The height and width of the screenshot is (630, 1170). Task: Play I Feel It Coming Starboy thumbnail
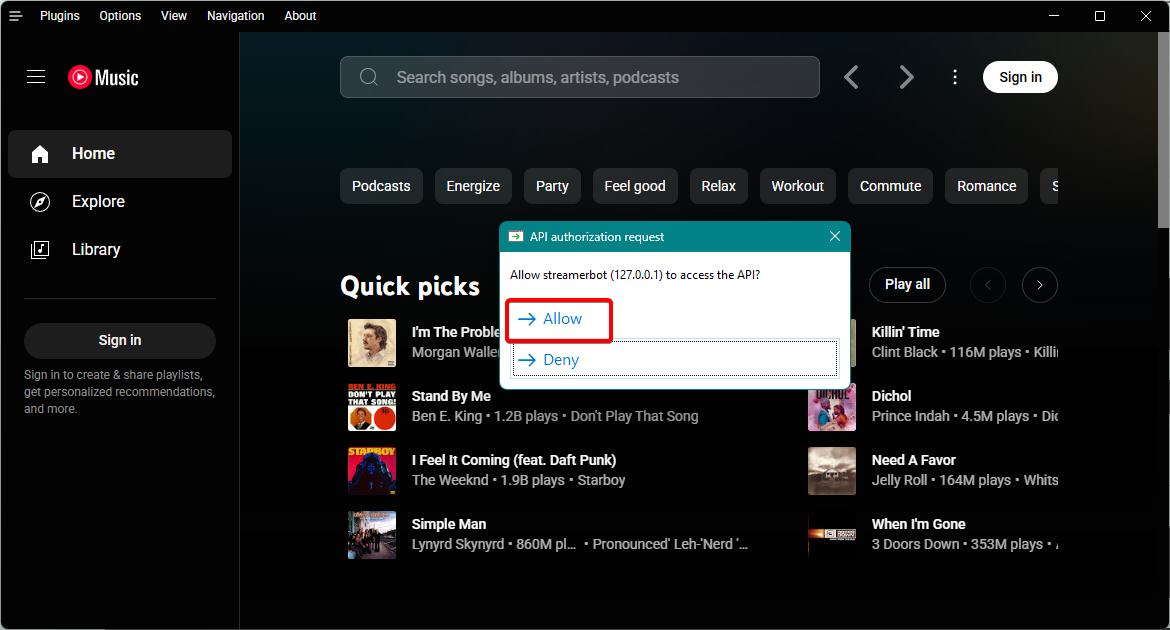pyautogui.click(x=372, y=471)
